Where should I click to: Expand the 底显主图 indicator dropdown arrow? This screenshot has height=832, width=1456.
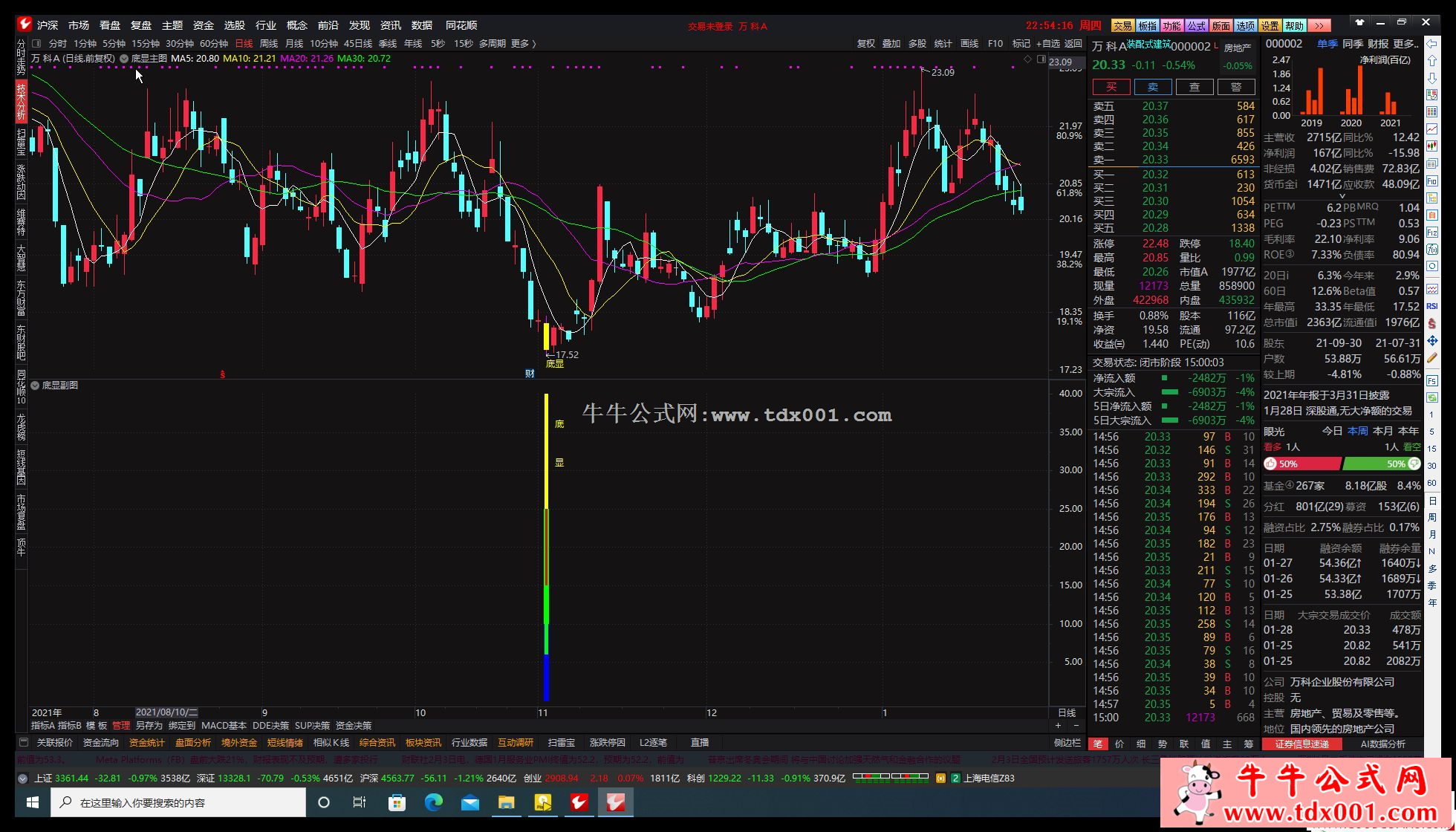[124, 58]
